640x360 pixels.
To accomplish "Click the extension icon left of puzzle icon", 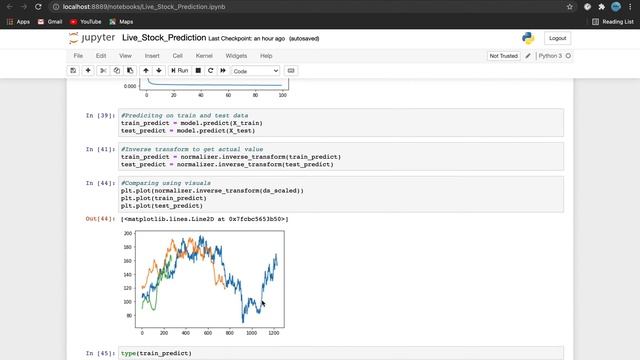I will (587, 7).
